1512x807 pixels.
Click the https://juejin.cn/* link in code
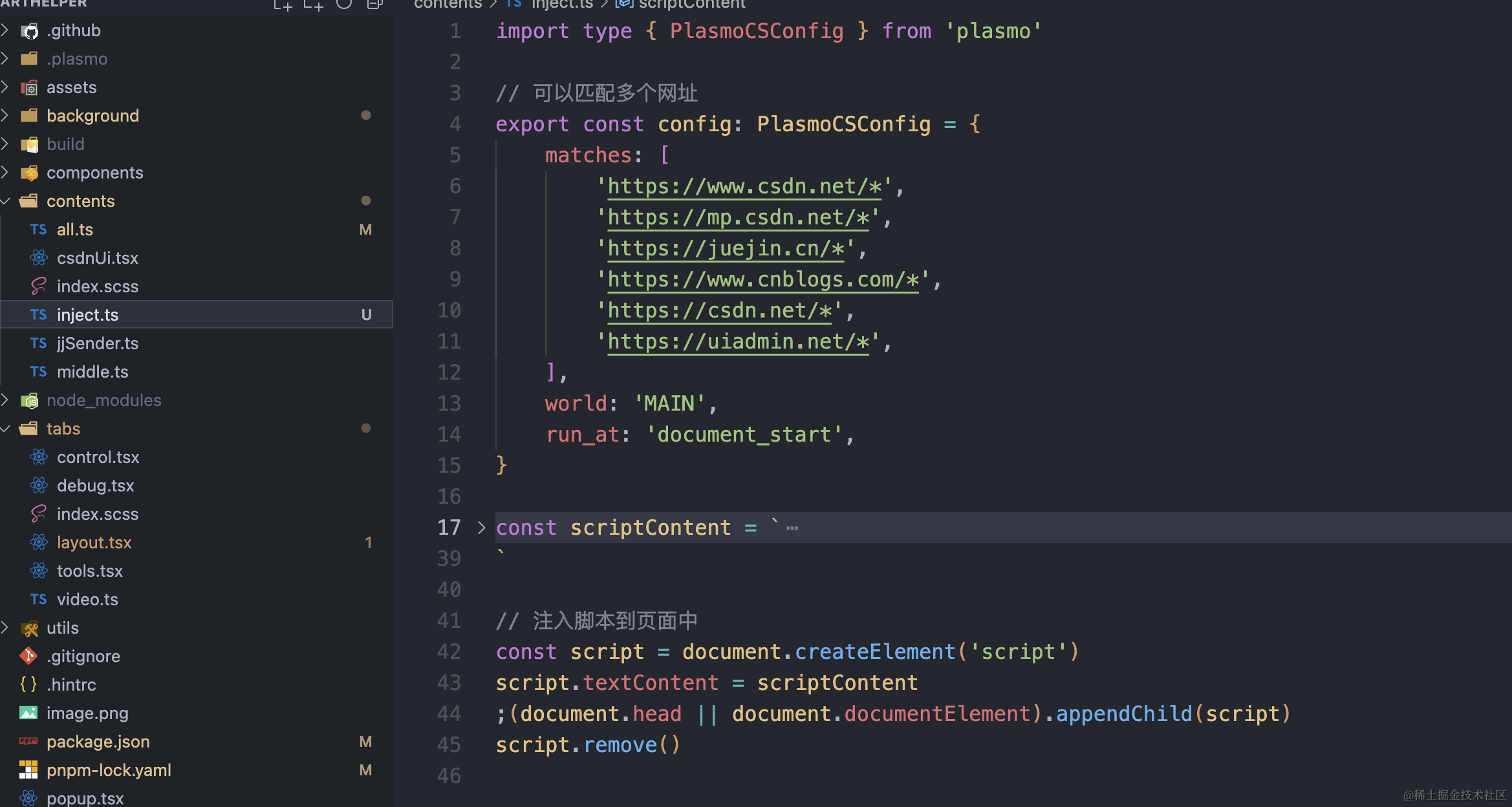pos(726,249)
